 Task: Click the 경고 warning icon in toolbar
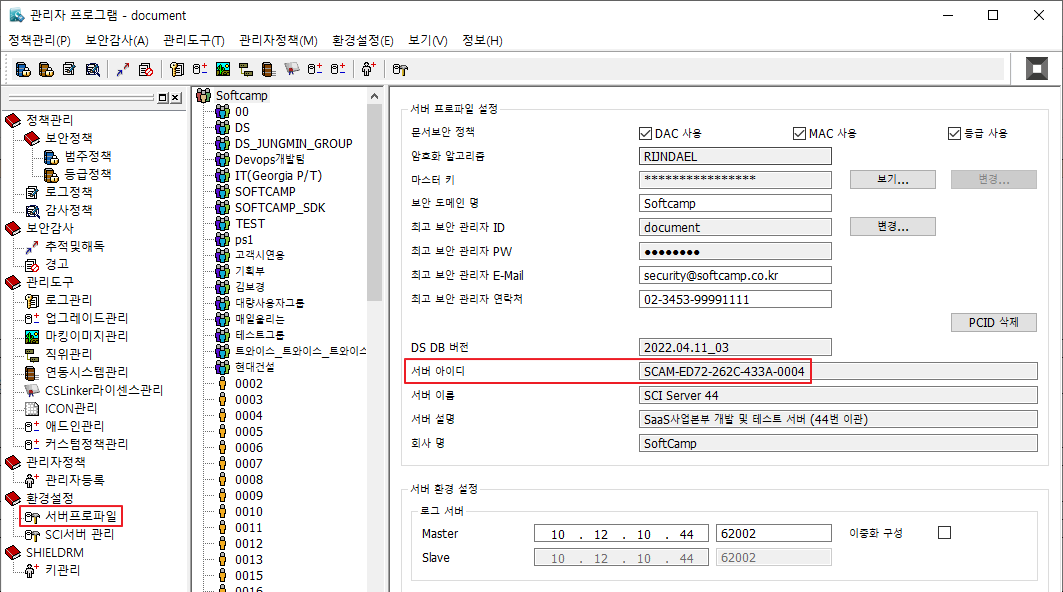pyautogui.click(x=146, y=69)
